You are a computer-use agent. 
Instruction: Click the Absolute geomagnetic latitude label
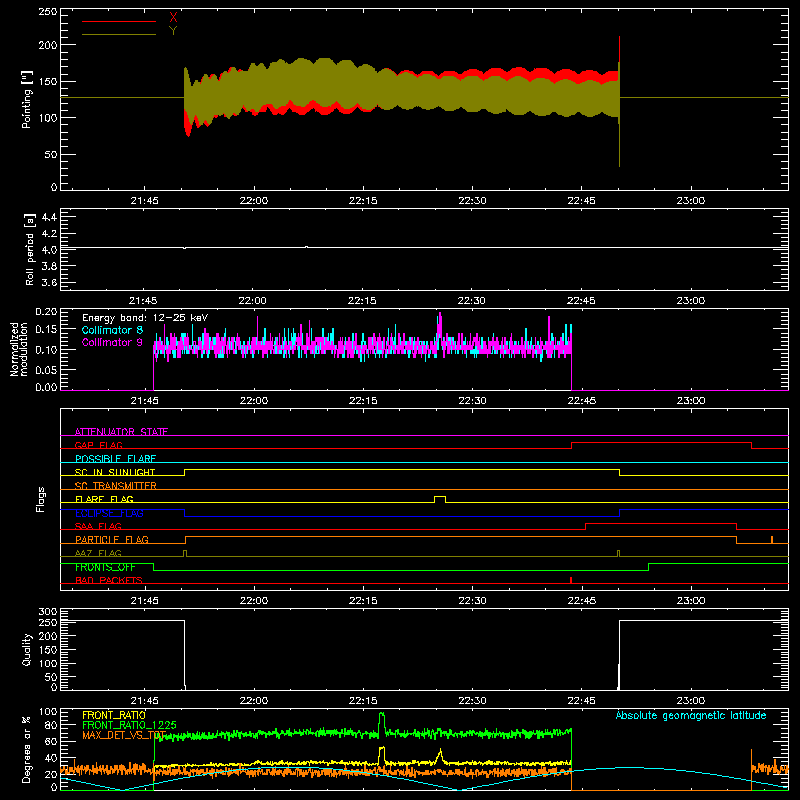click(x=691, y=715)
